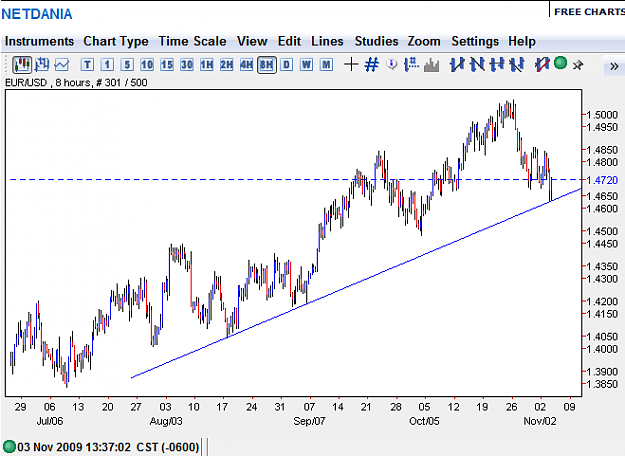Switch to the 30 minute time scale
Screen dimensions: 625x456
point(187,65)
